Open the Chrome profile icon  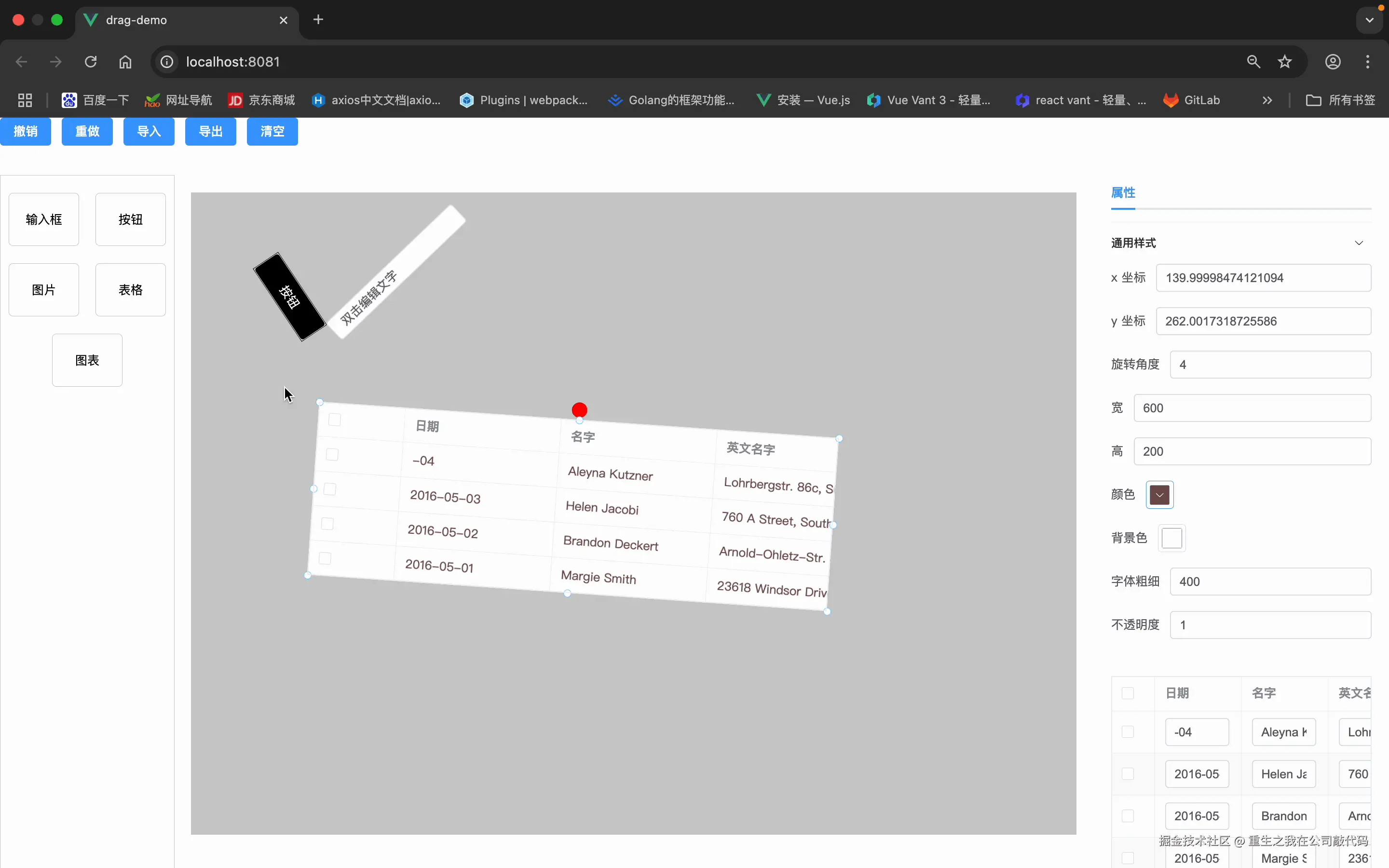pyautogui.click(x=1333, y=62)
